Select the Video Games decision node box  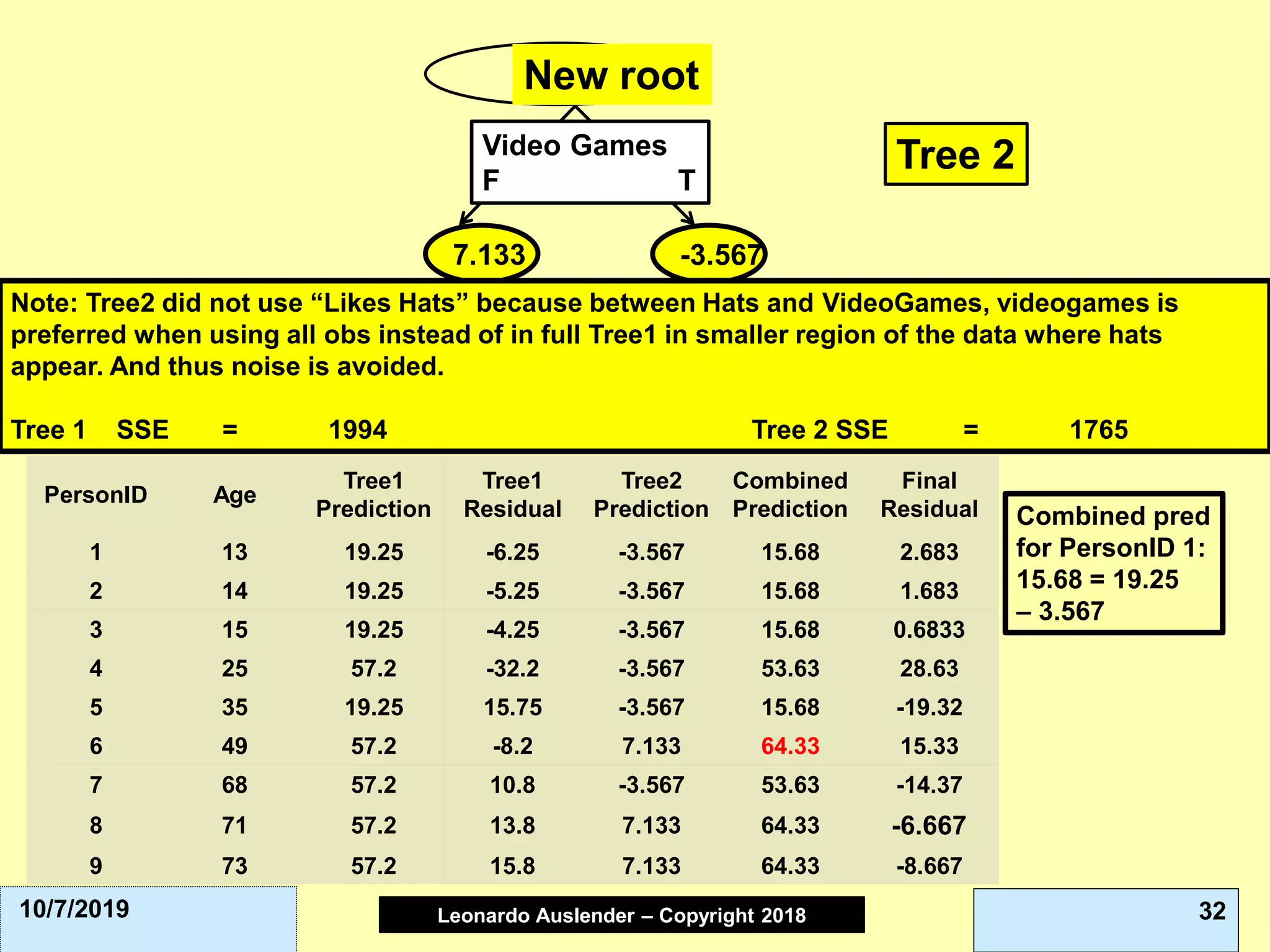click(590, 162)
